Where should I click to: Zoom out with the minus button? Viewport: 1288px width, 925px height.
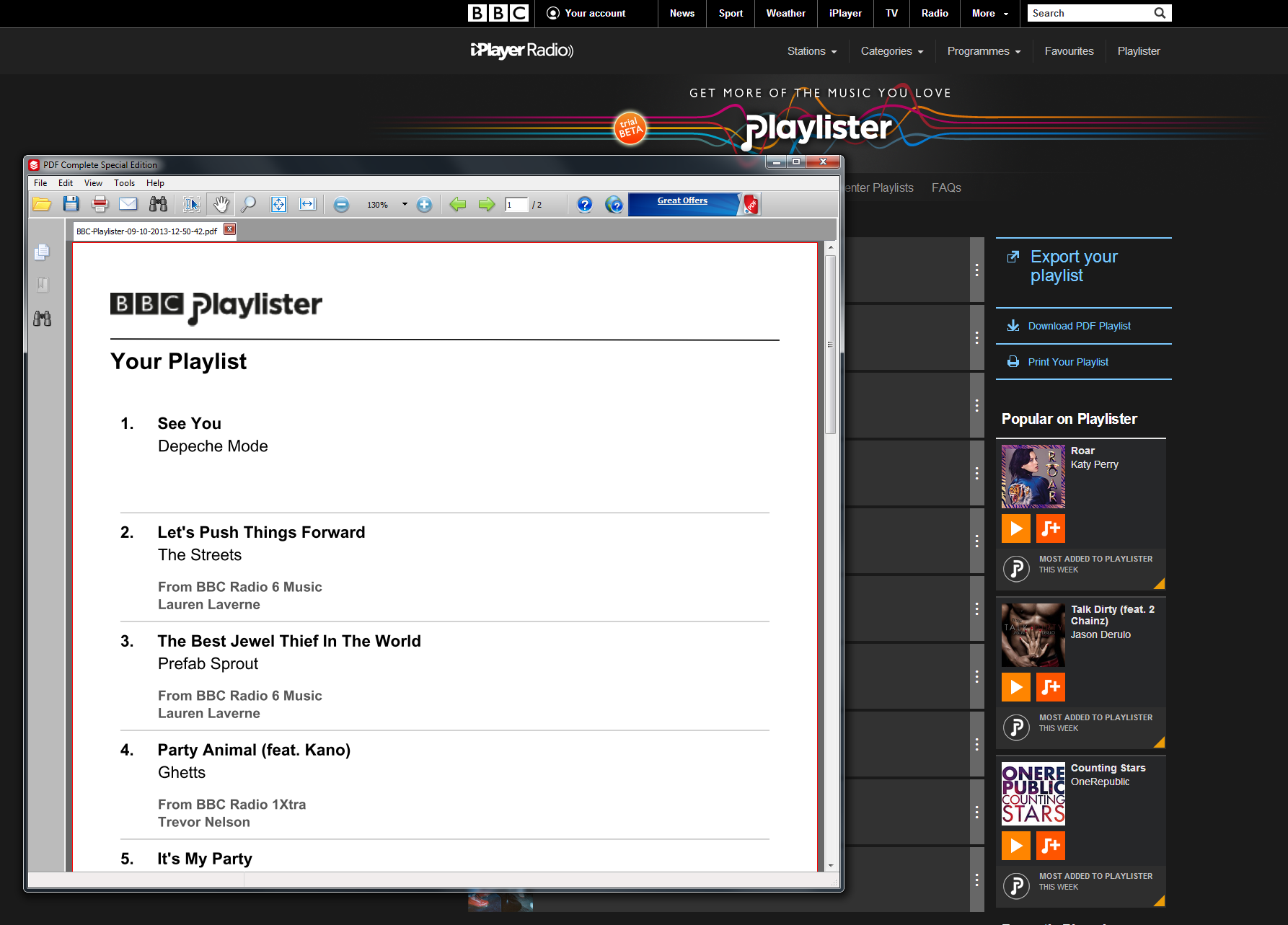tap(342, 205)
